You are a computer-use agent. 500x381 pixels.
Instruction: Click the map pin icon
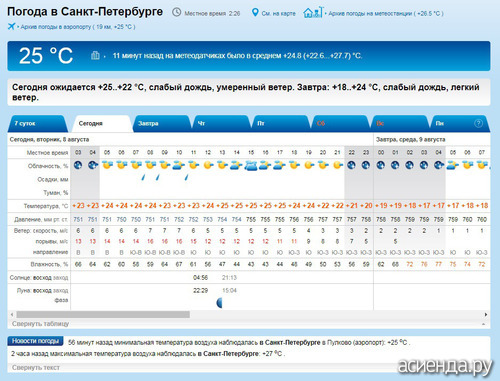pyautogui.click(x=255, y=13)
